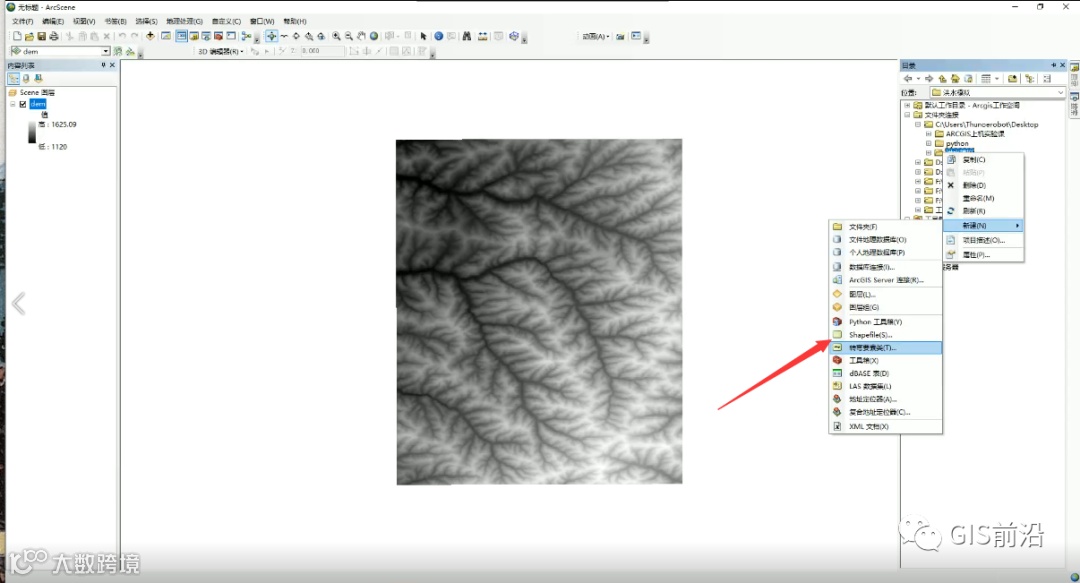1080x583 pixels.
Task: Click the Zoom Out tool
Action: (x=349, y=36)
